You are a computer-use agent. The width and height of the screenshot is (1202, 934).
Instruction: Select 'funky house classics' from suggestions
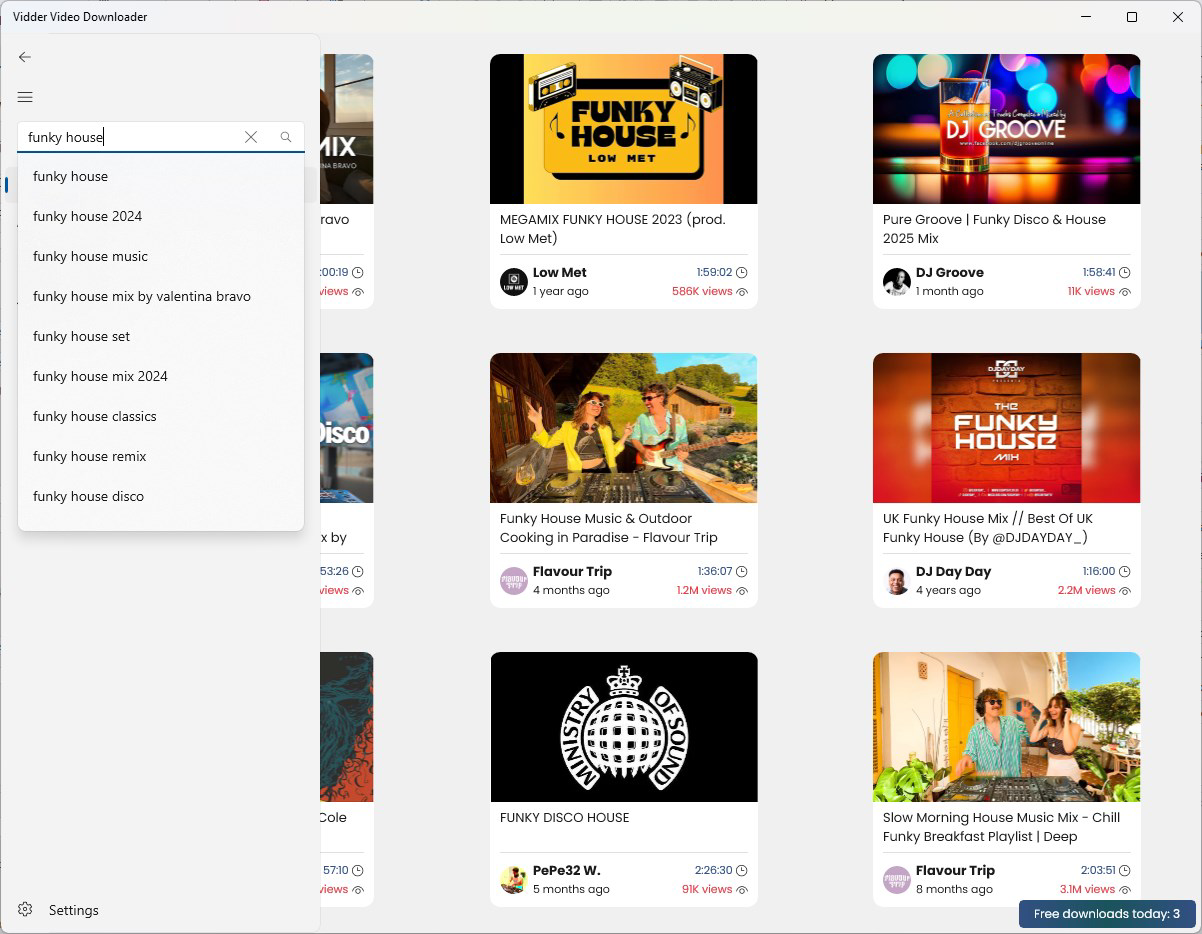point(94,416)
